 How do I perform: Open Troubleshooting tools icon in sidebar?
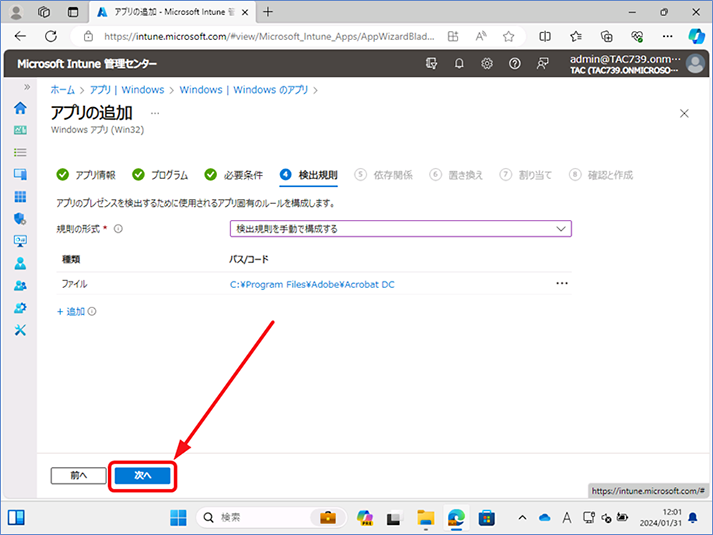click(x=20, y=330)
